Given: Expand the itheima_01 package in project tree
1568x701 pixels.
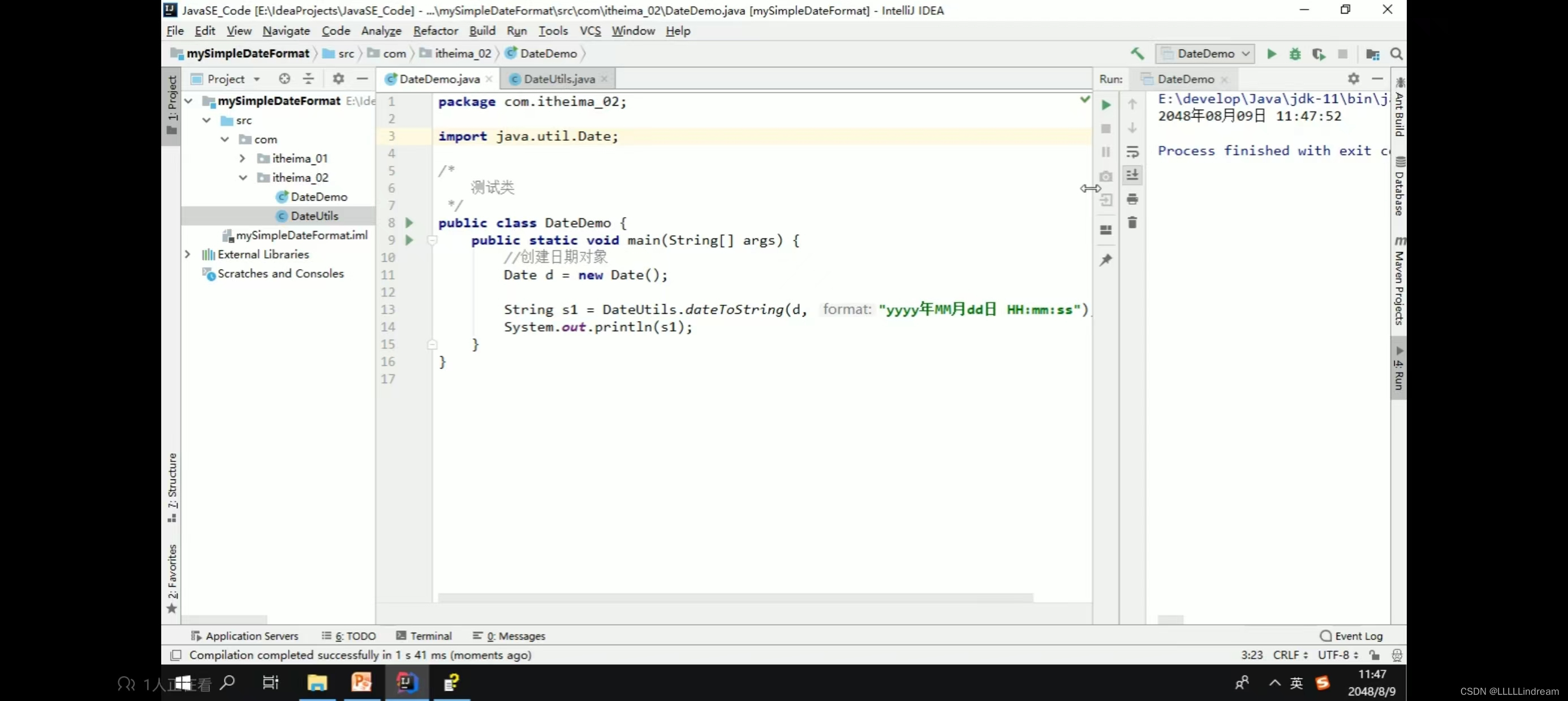Looking at the screenshot, I should click(x=242, y=158).
